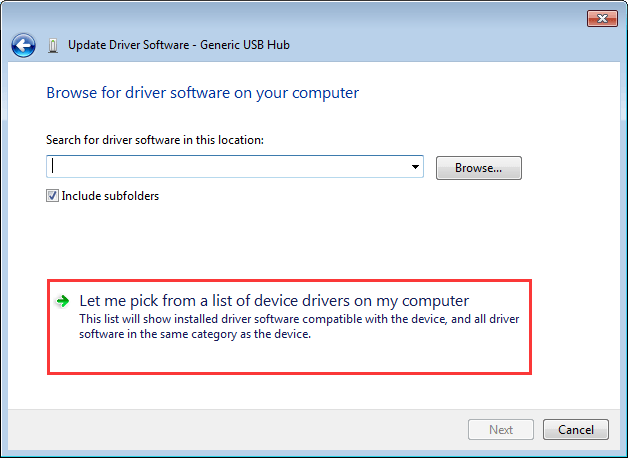The width and height of the screenshot is (628, 458).
Task: Click the green arrow next to Let me pick
Action: point(62,300)
